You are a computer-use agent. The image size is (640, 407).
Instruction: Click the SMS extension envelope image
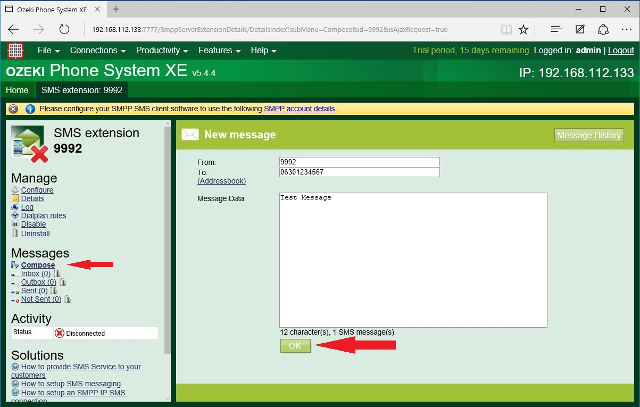pyautogui.click(x=29, y=144)
